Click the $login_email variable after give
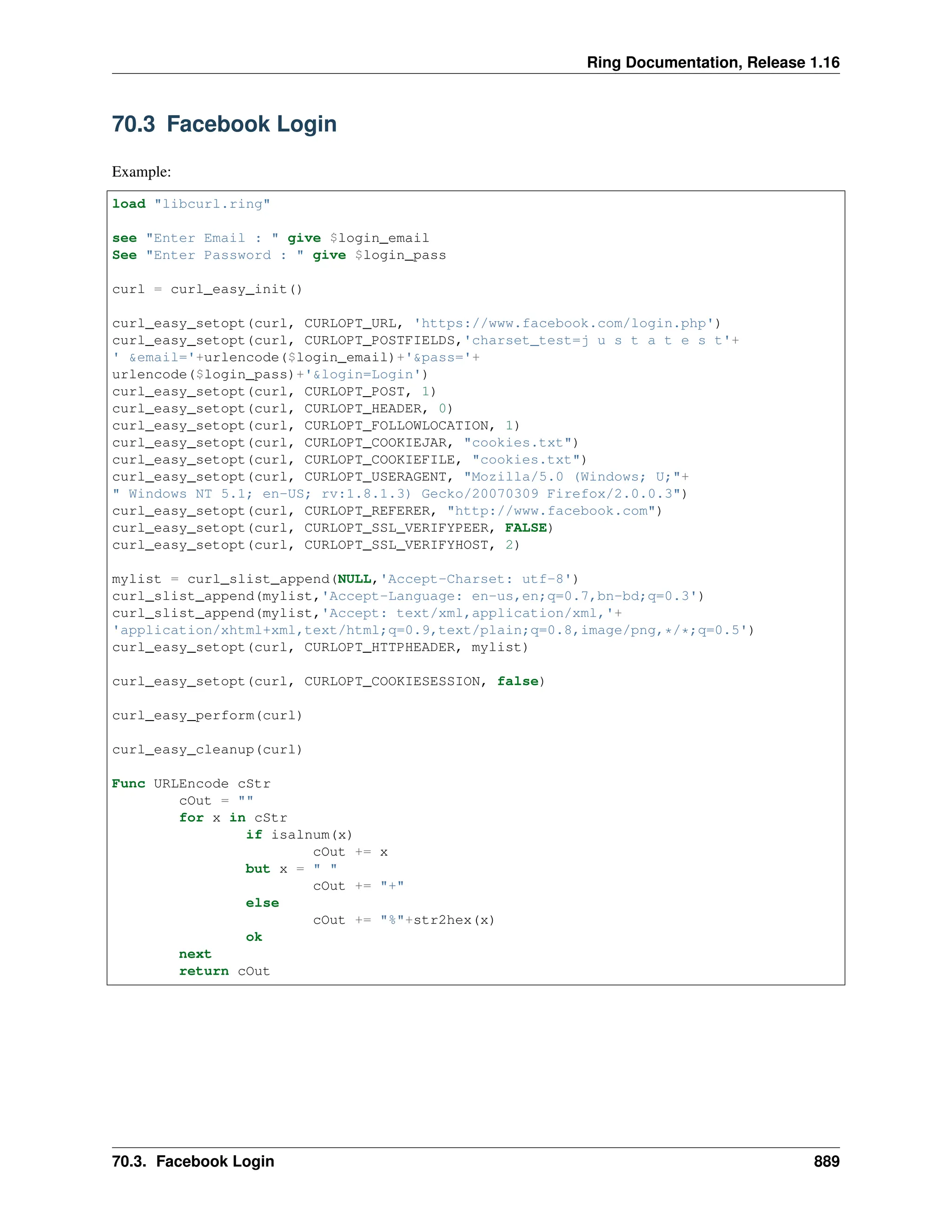 pyautogui.click(x=379, y=238)
